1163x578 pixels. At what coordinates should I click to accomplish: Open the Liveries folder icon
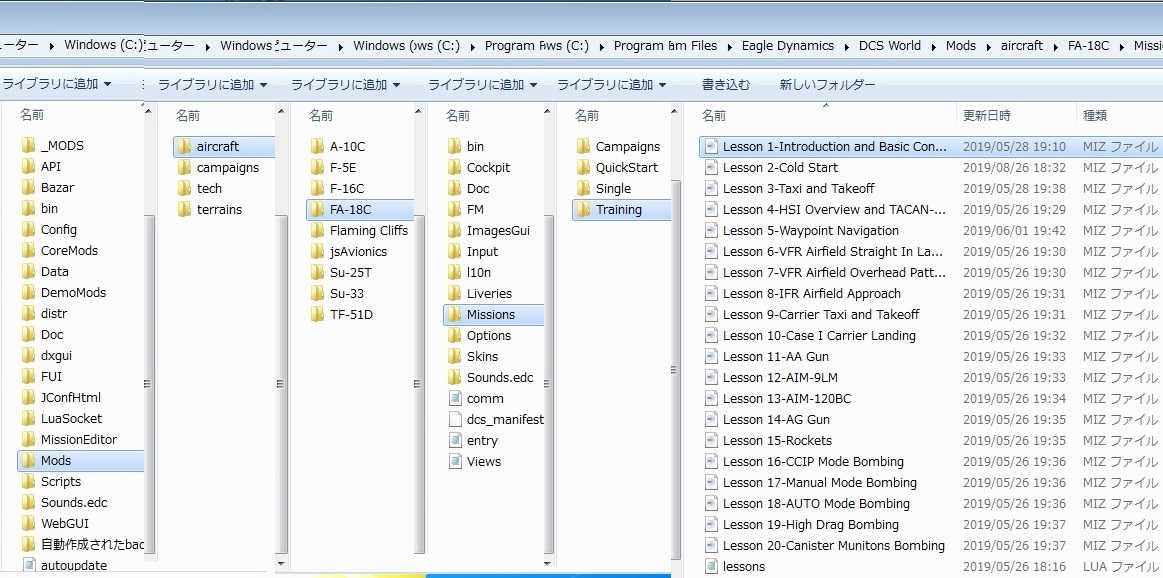pyautogui.click(x=455, y=293)
